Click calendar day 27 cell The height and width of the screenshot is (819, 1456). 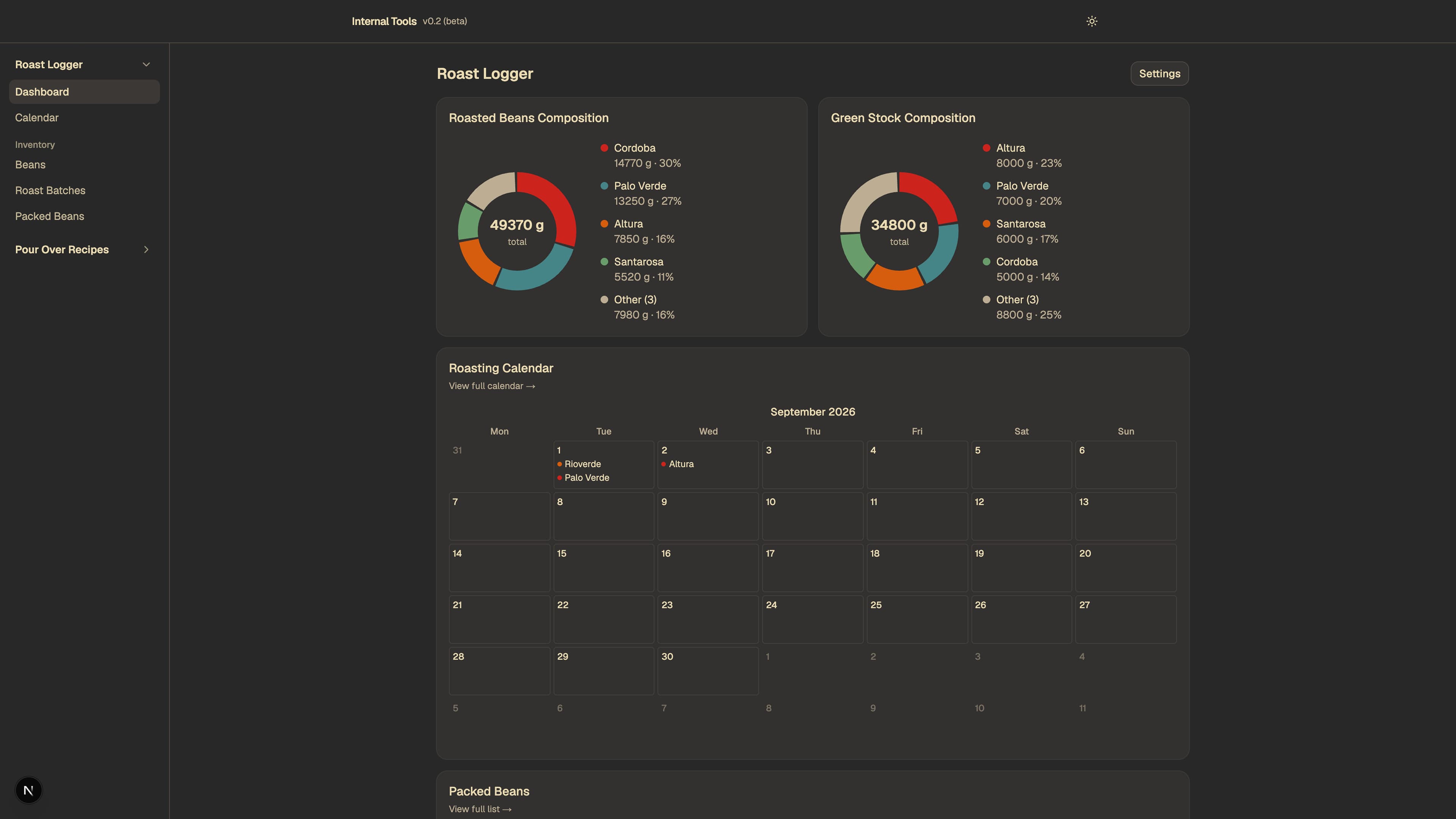click(x=1125, y=619)
